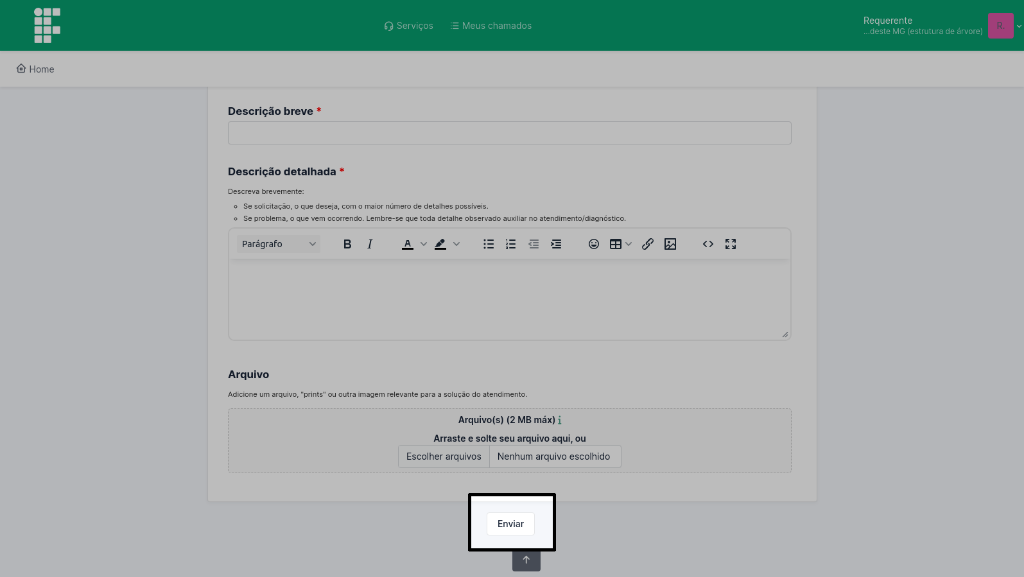Click the Descrição breve input field
The width and height of the screenshot is (1024, 577).
tap(509, 133)
